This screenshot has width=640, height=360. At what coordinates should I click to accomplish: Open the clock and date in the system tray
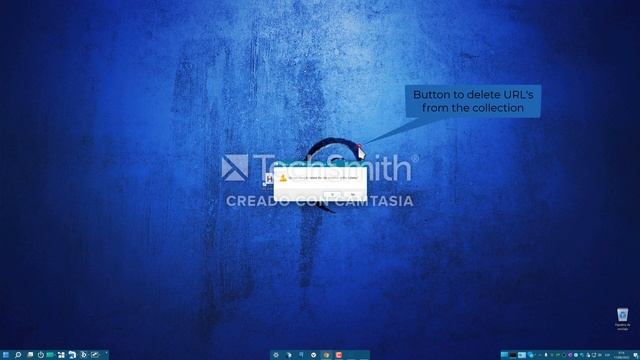coord(621,355)
